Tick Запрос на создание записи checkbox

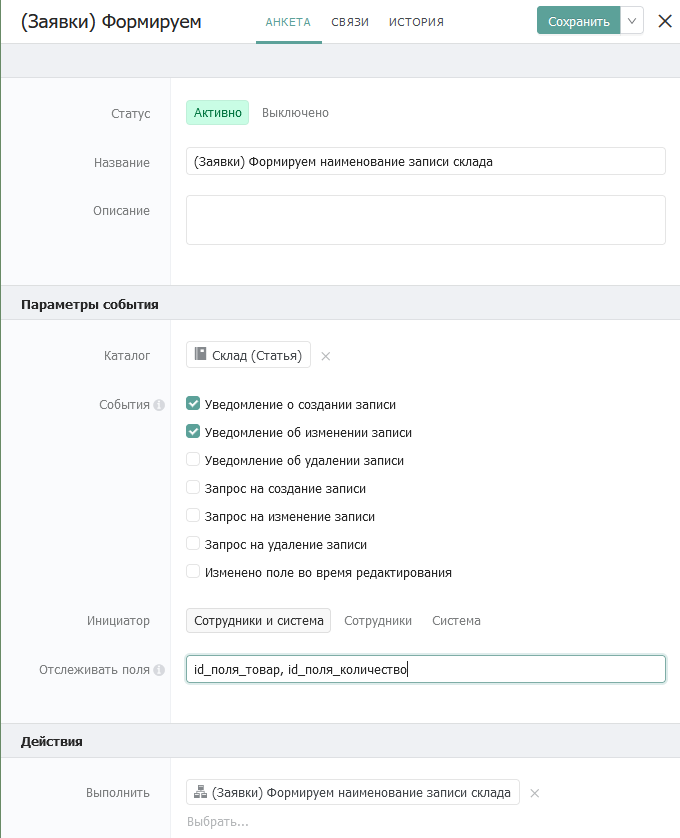(x=193, y=487)
